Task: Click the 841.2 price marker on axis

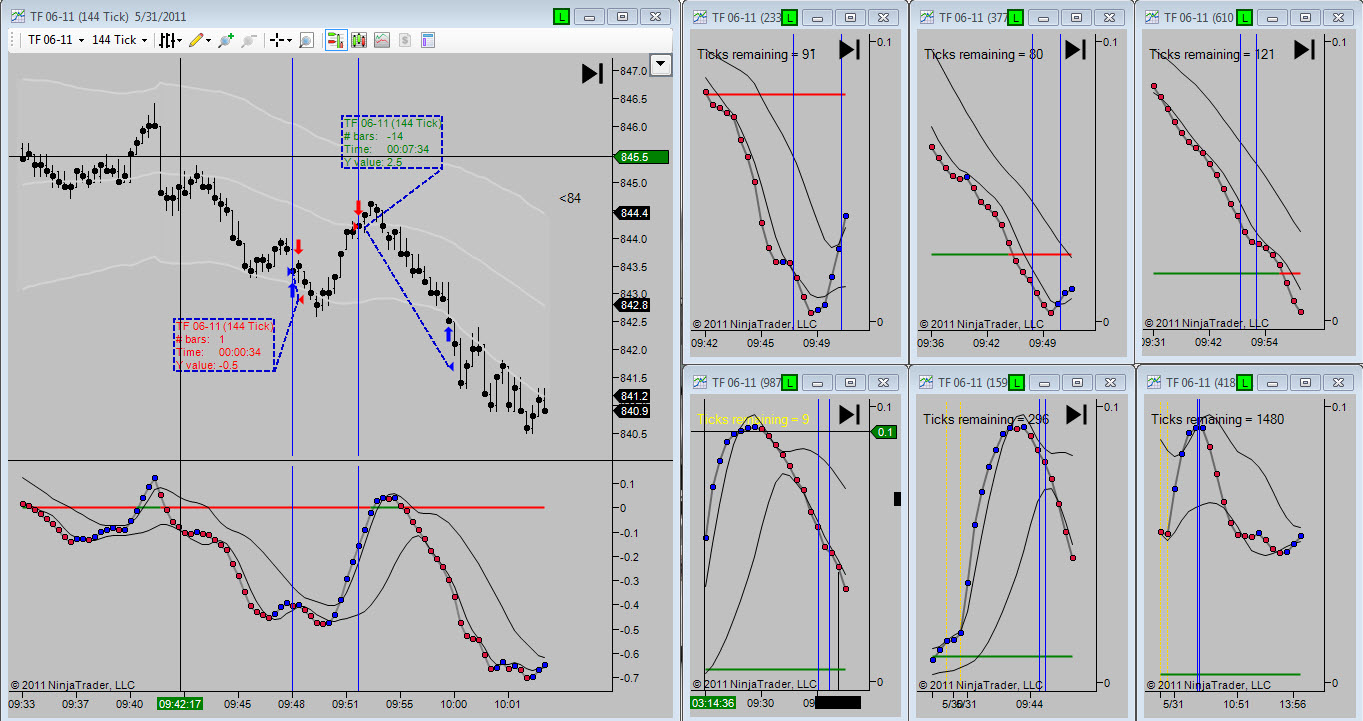Action: (634, 396)
